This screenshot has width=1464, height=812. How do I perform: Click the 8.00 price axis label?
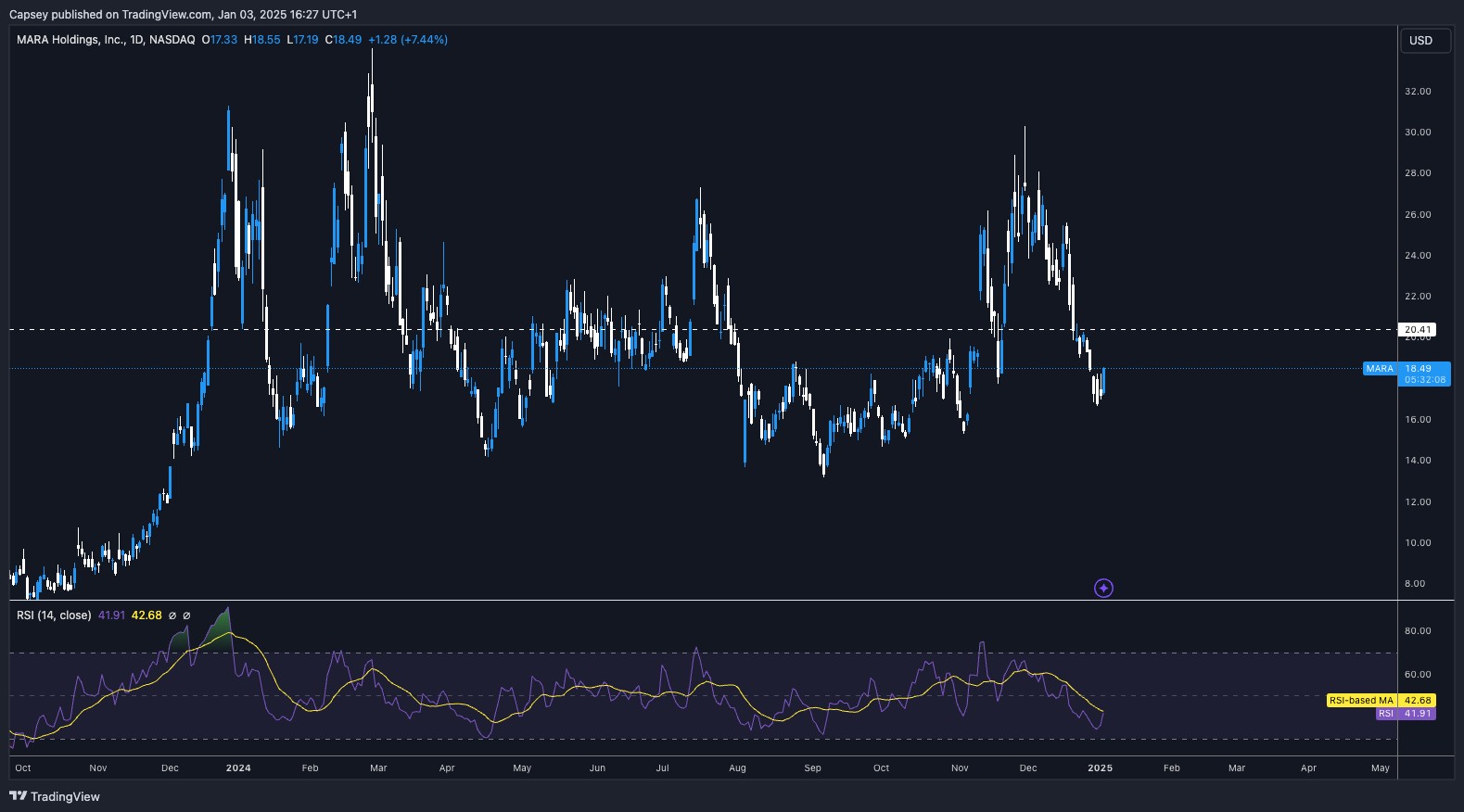1415,584
